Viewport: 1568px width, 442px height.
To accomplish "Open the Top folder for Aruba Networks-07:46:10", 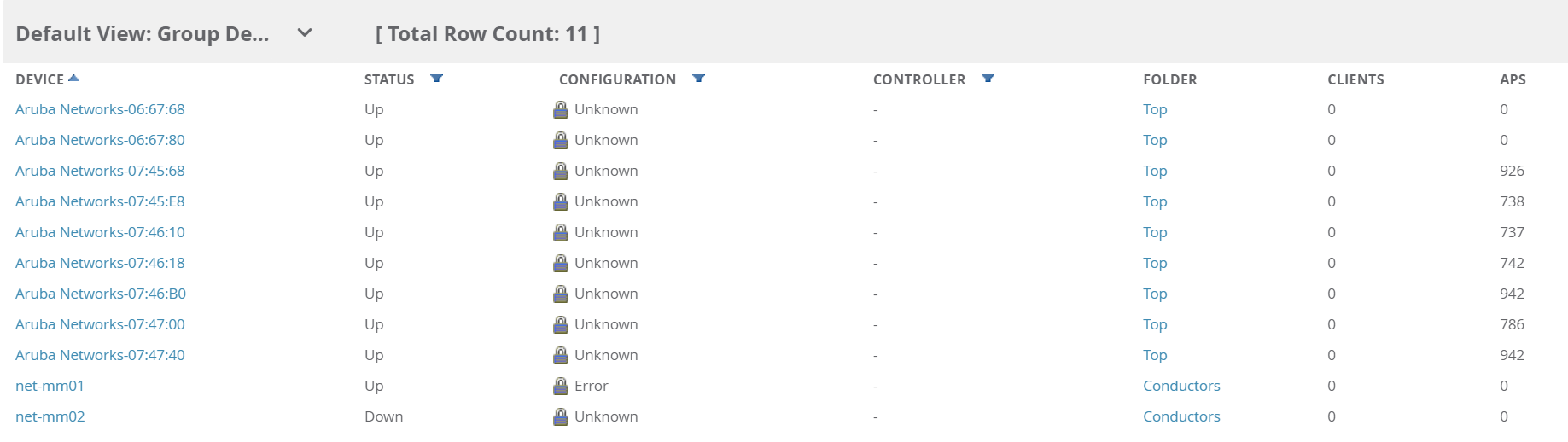I will pos(1155,232).
